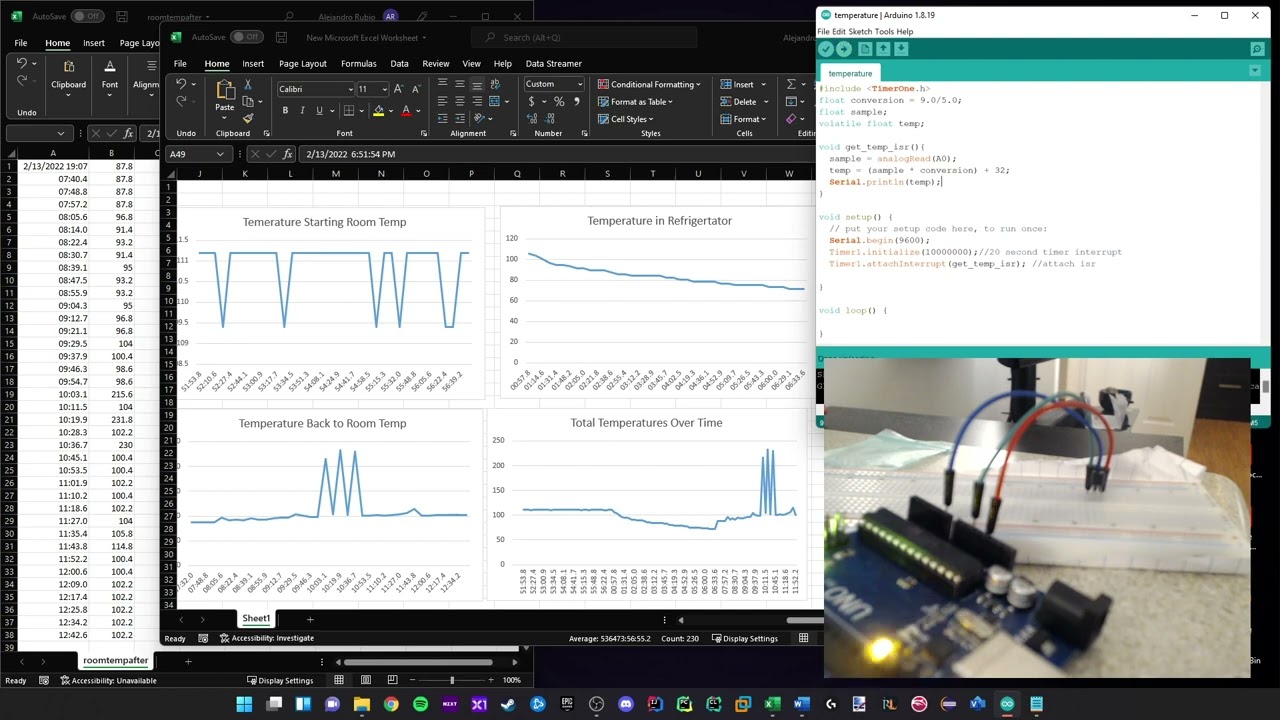This screenshot has width=1280, height=720.
Task: Click the Comma Style icon
Action: [x=576, y=102]
